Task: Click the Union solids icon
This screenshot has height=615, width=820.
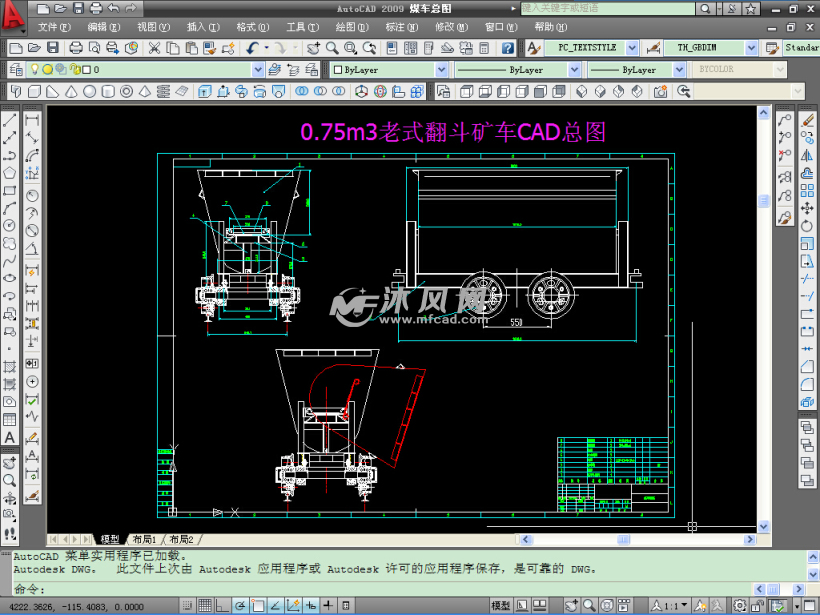Action: pyautogui.click(x=302, y=92)
